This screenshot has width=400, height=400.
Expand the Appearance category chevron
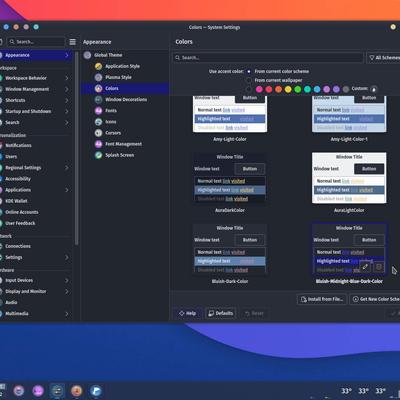pyautogui.click(x=67, y=55)
